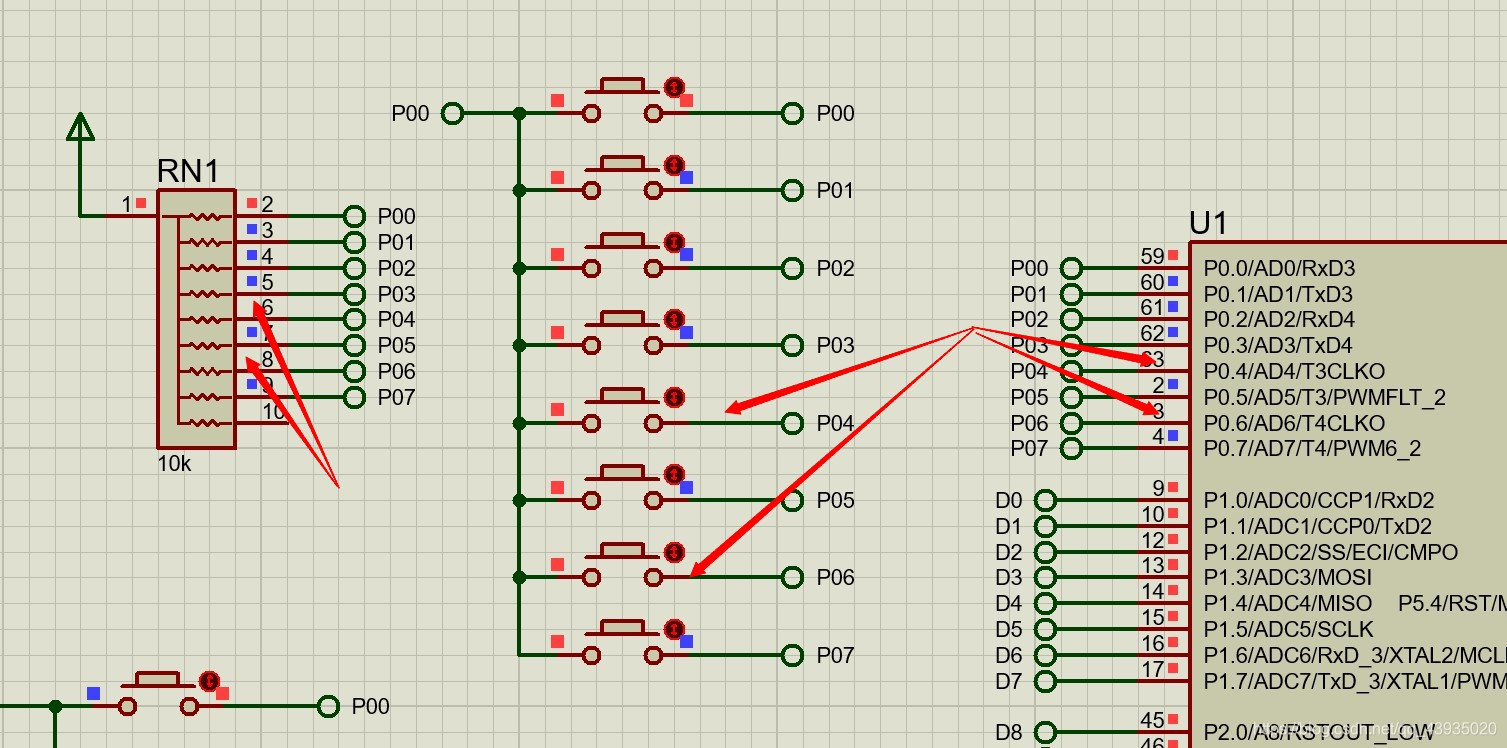Toggle the latch dot on the bottom-left push button
This screenshot has height=748, width=1507.
coord(209,681)
